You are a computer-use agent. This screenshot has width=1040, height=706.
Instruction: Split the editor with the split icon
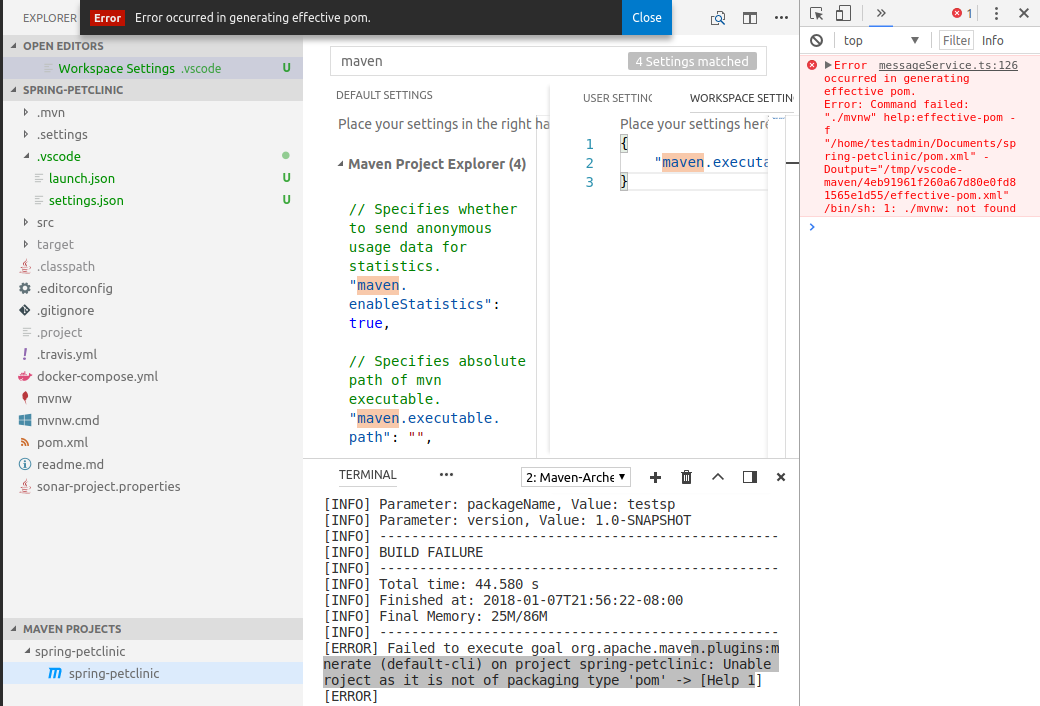tap(750, 18)
